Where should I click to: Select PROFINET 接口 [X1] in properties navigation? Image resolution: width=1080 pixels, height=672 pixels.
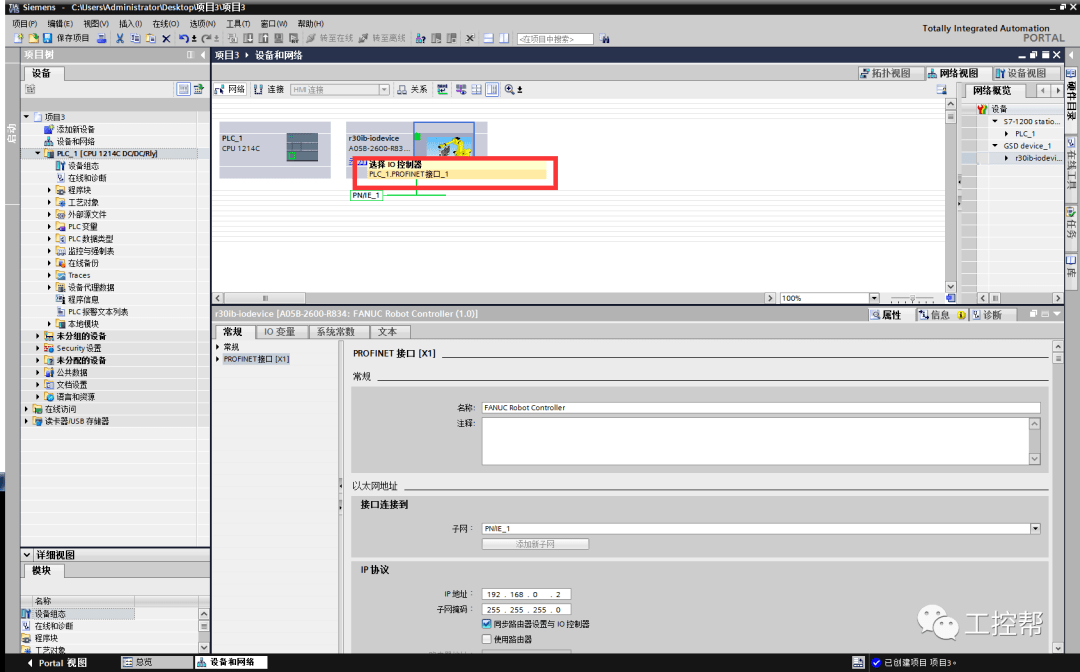[256, 359]
